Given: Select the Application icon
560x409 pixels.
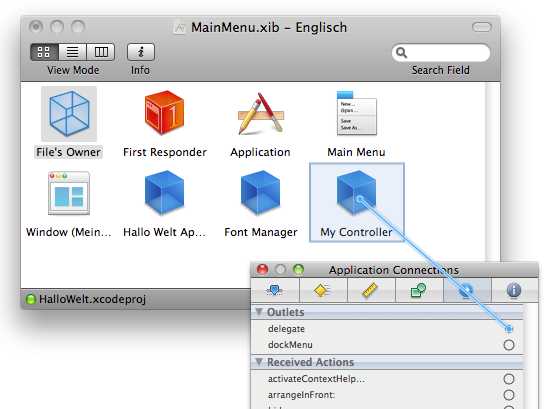Looking at the screenshot, I should (261, 114).
